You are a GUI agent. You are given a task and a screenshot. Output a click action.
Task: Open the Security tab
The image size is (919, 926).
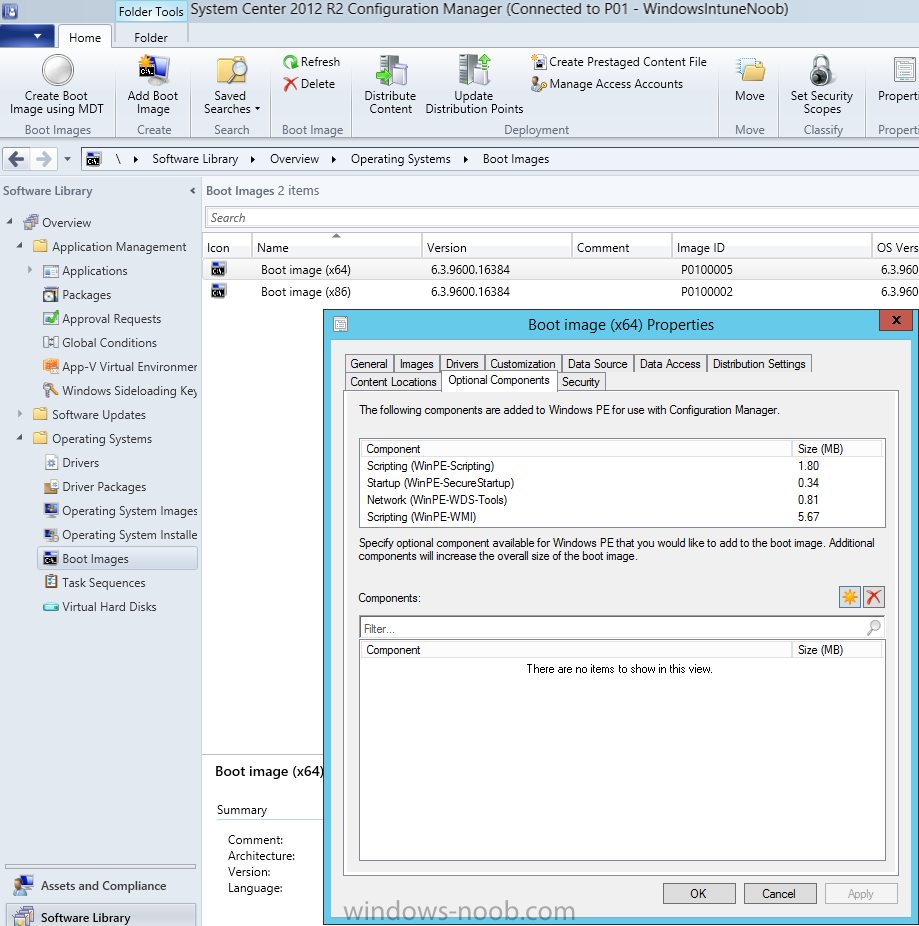[581, 382]
